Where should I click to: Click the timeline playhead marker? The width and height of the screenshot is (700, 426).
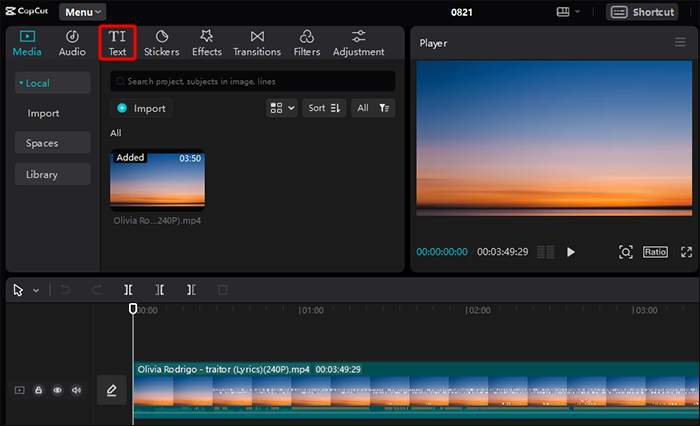pos(133,310)
